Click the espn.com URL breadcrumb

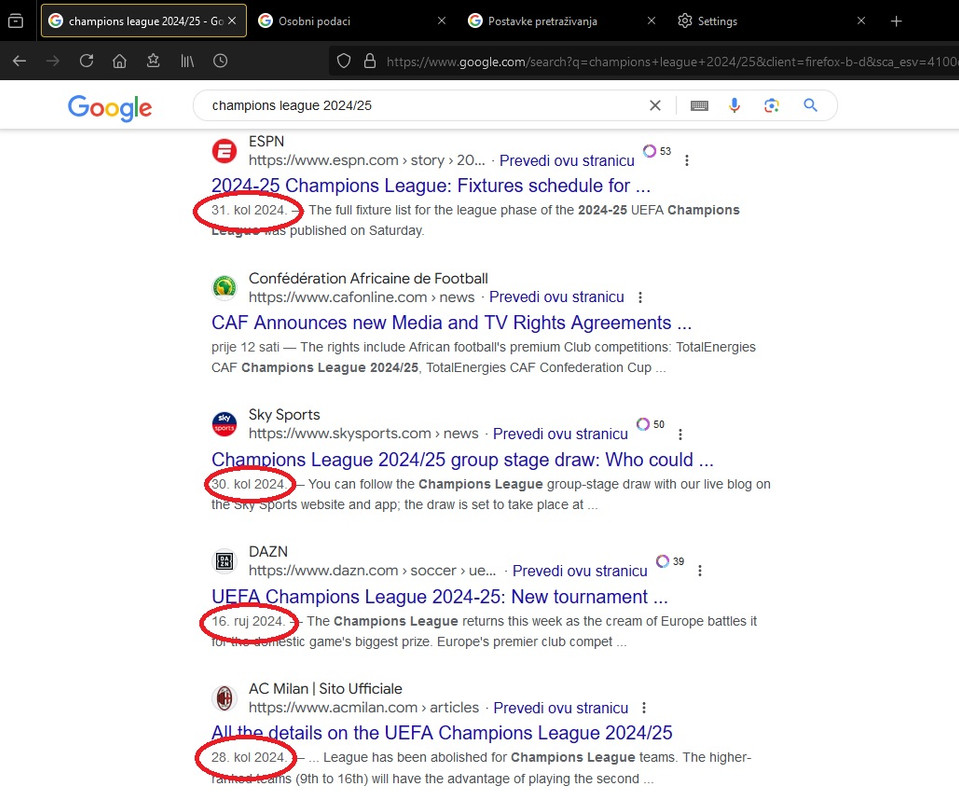point(366,161)
